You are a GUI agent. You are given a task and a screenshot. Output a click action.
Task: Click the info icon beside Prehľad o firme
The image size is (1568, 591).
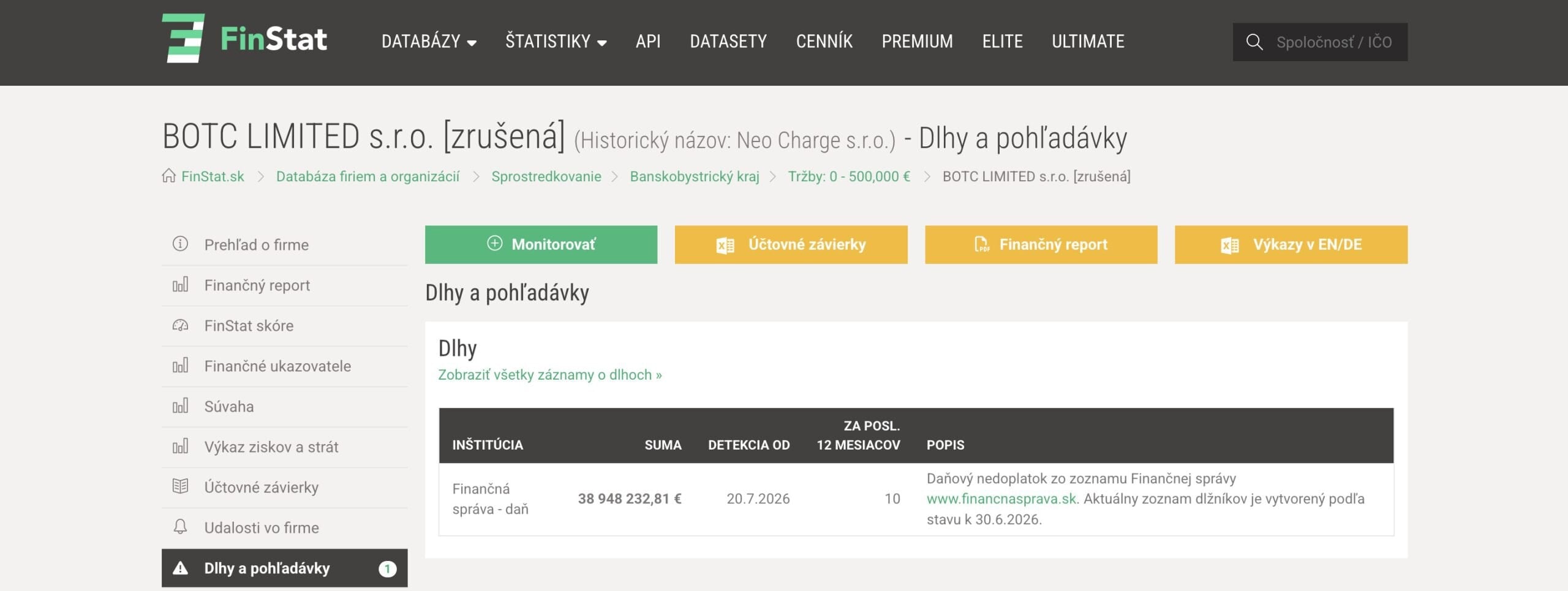(x=180, y=244)
